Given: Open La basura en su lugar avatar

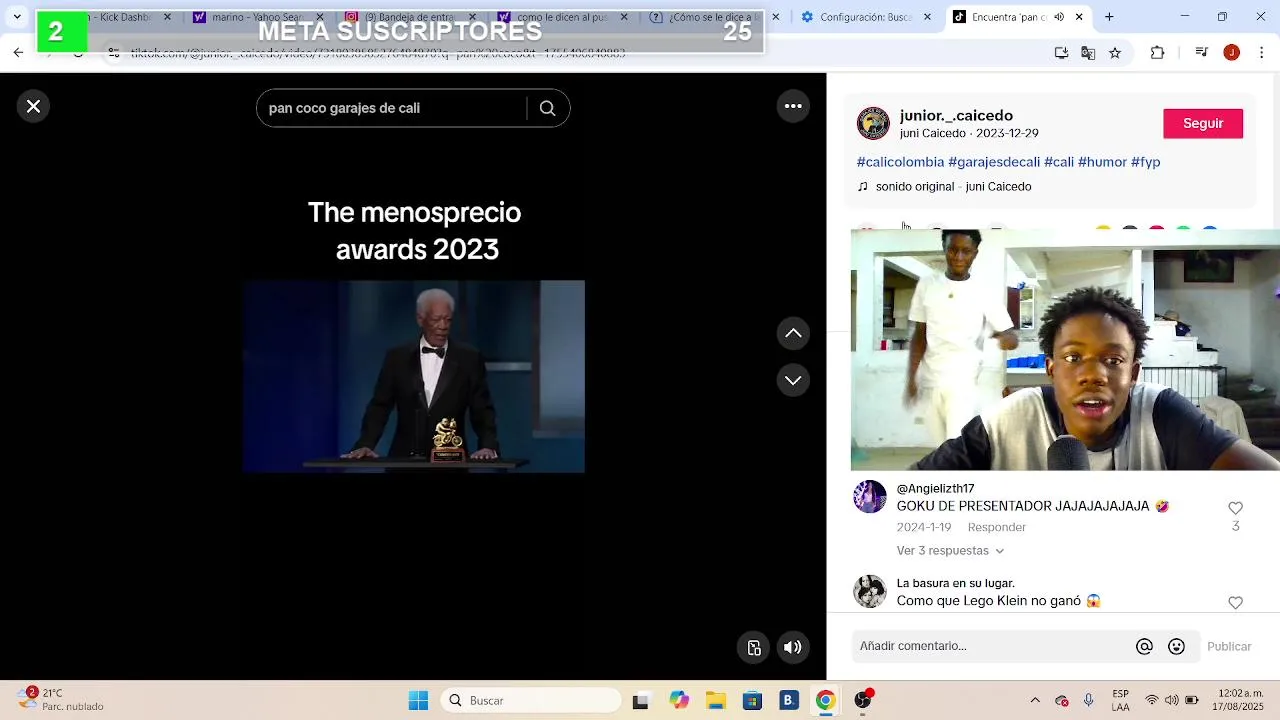Looking at the screenshot, I should tap(870, 591).
